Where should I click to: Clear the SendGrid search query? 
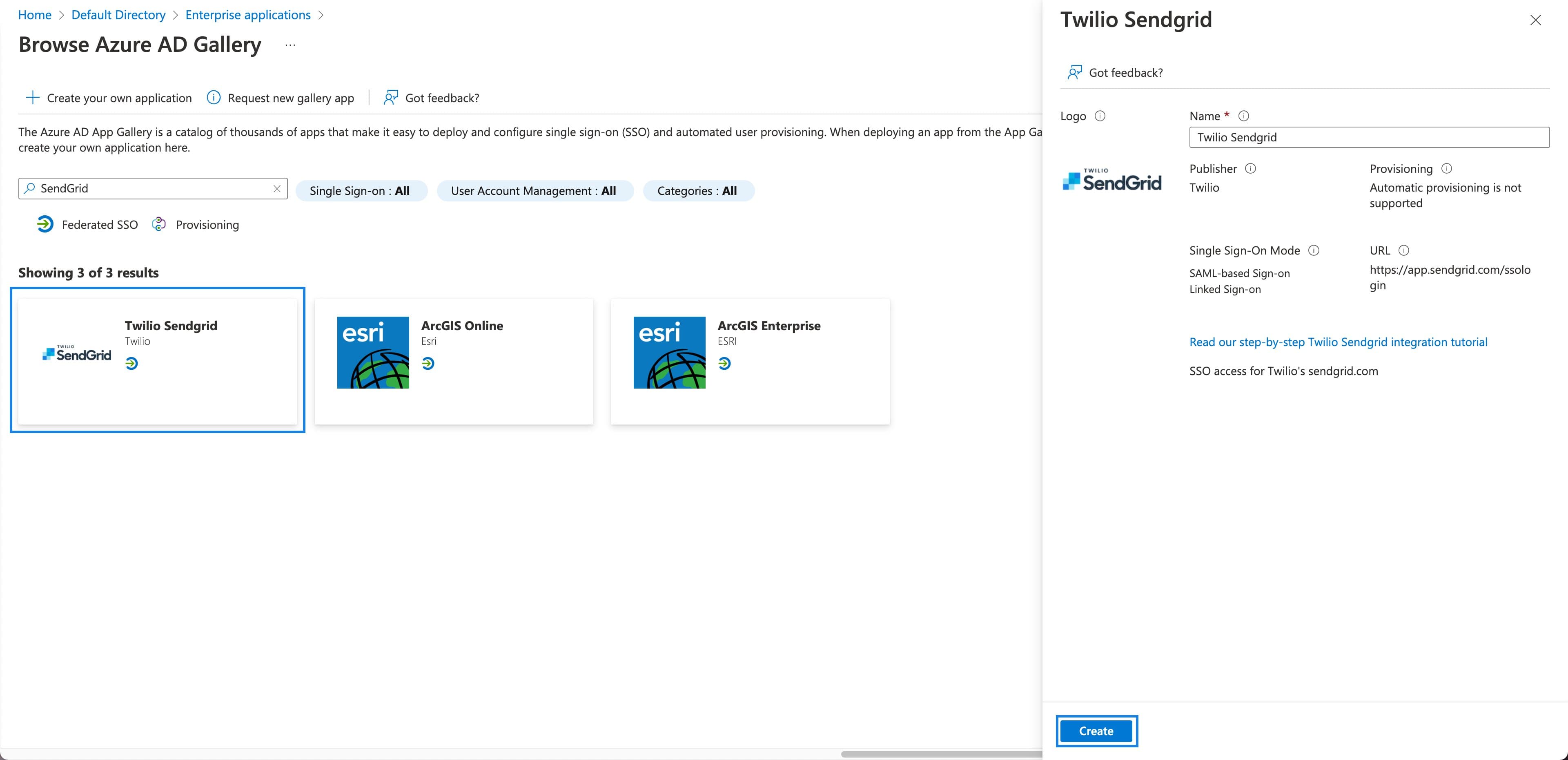277,188
